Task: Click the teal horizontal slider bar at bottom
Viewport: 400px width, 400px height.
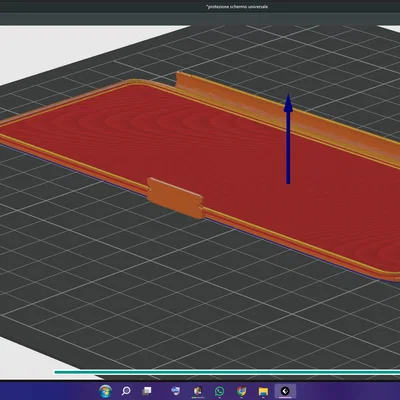Action: coord(227,372)
